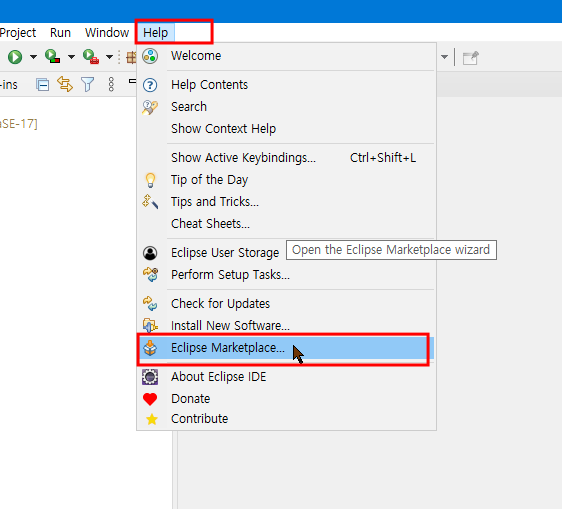Image resolution: width=562 pixels, height=509 pixels.
Task: Expand the external tools dropdown arrow
Action: [x=109, y=57]
